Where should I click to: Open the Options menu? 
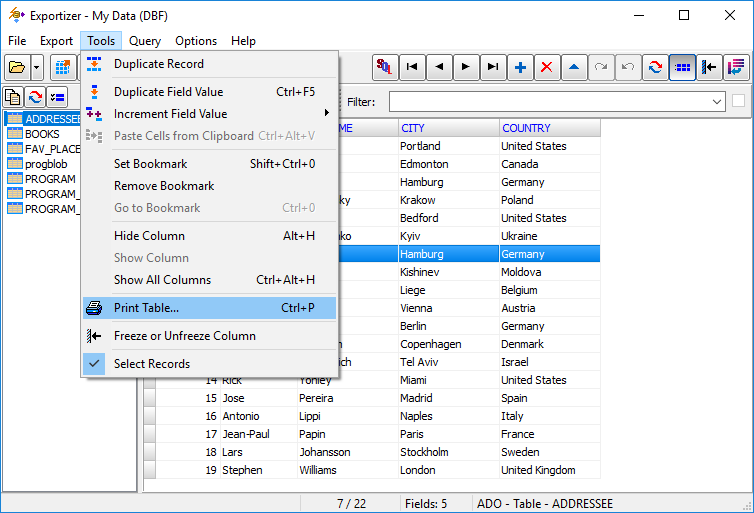pyautogui.click(x=196, y=41)
